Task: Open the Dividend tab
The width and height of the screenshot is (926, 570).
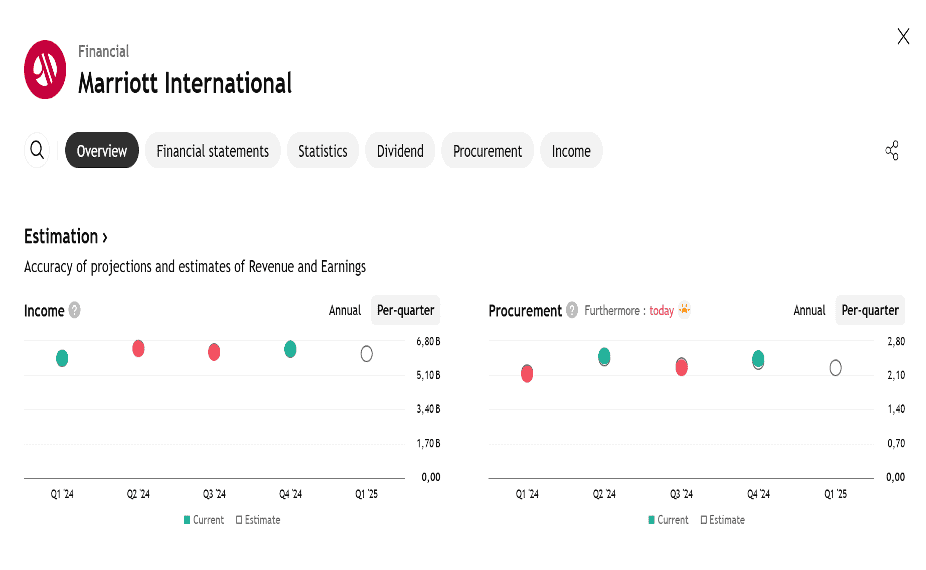Action: 400,151
